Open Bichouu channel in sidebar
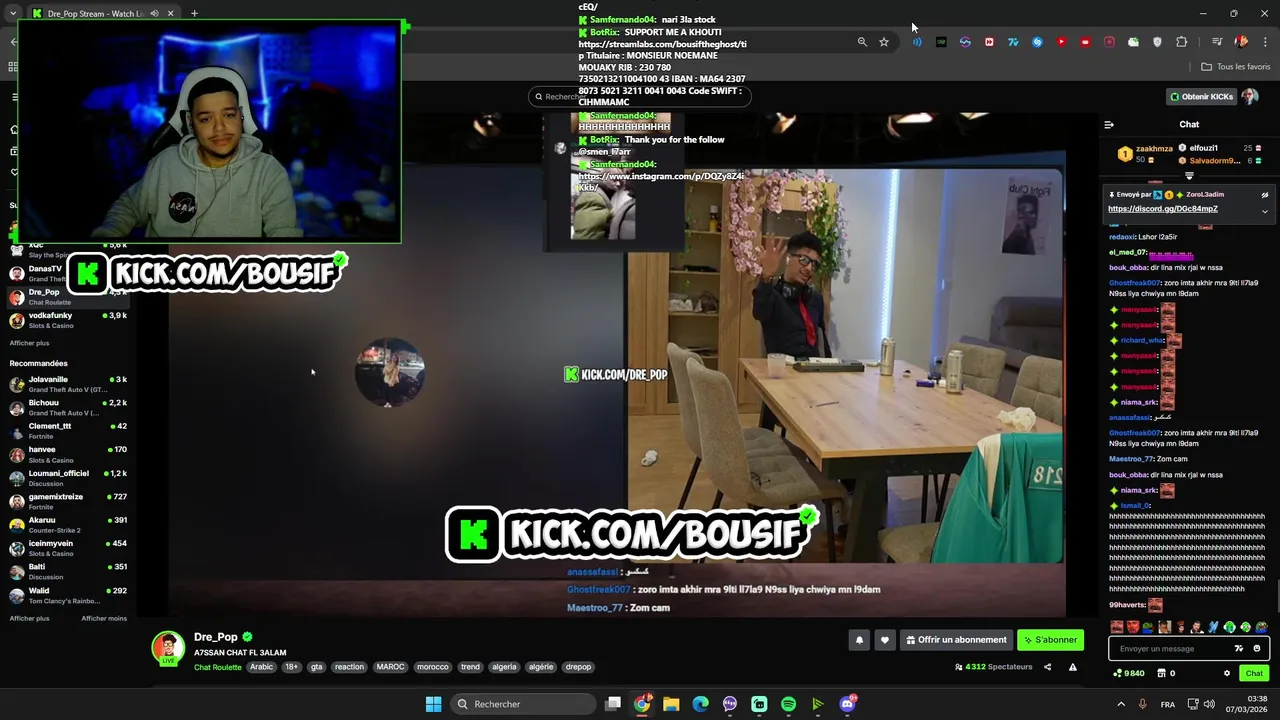The height and width of the screenshot is (720, 1280). click(x=68, y=407)
